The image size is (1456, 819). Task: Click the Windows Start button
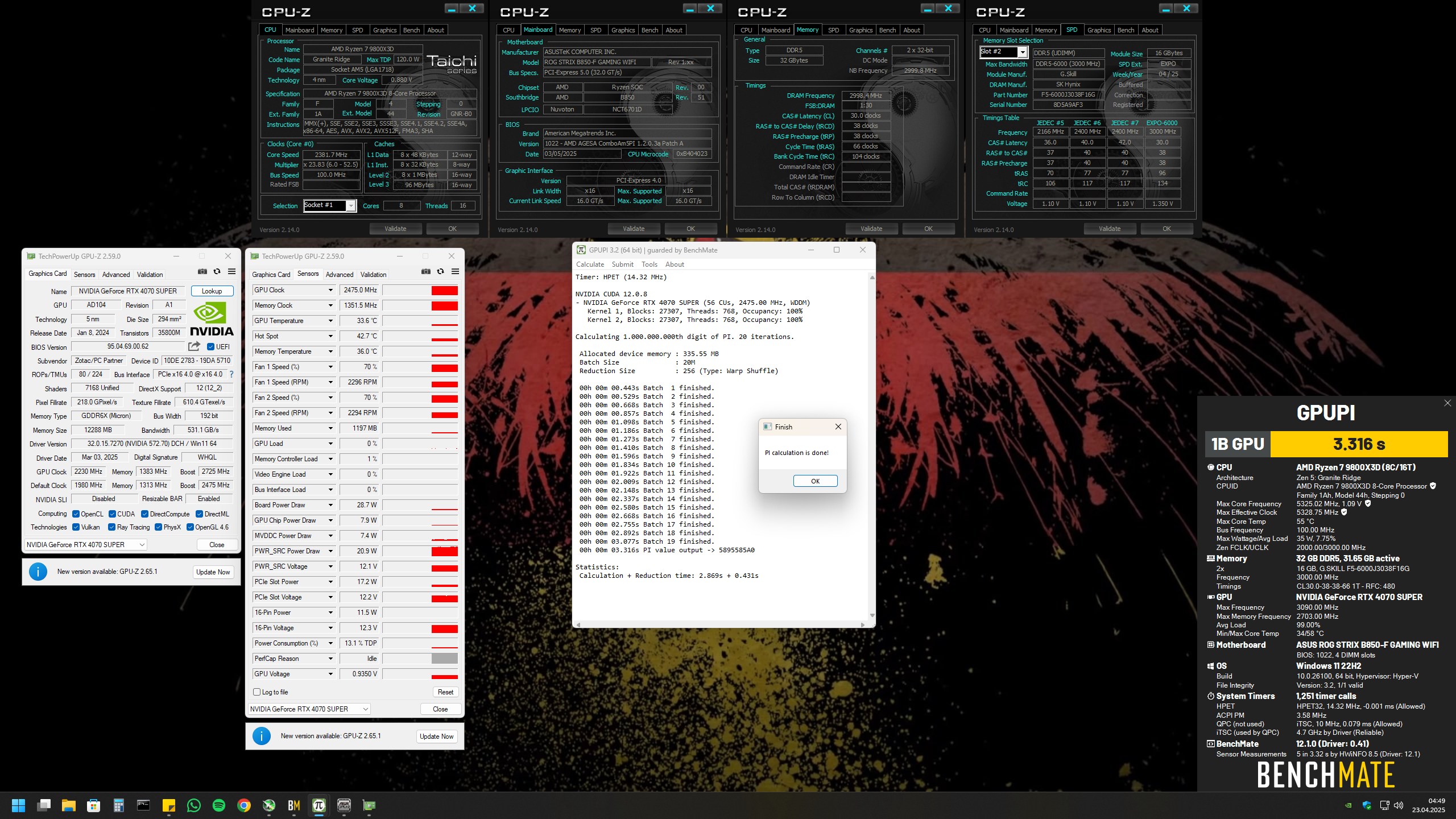click(x=19, y=805)
